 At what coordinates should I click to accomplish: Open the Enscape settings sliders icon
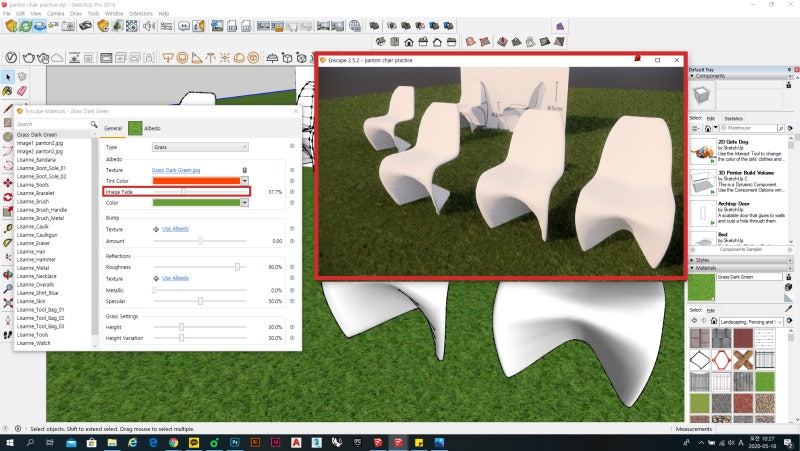pos(166,26)
